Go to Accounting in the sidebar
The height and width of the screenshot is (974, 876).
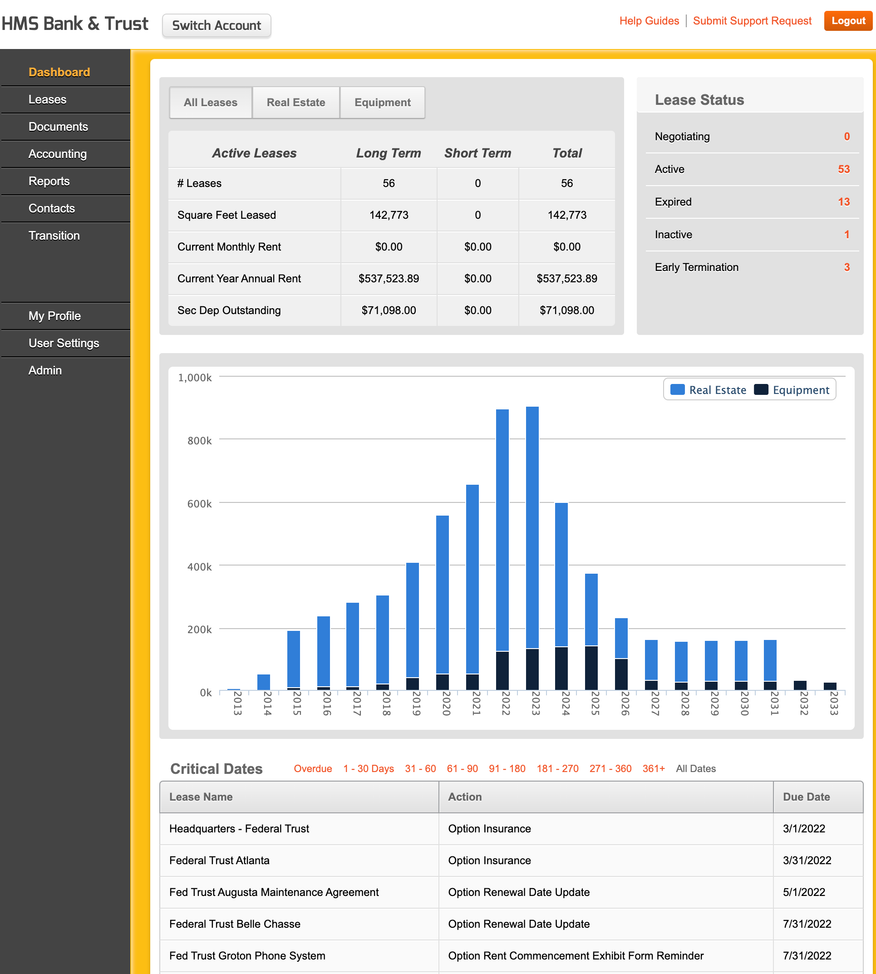(57, 154)
